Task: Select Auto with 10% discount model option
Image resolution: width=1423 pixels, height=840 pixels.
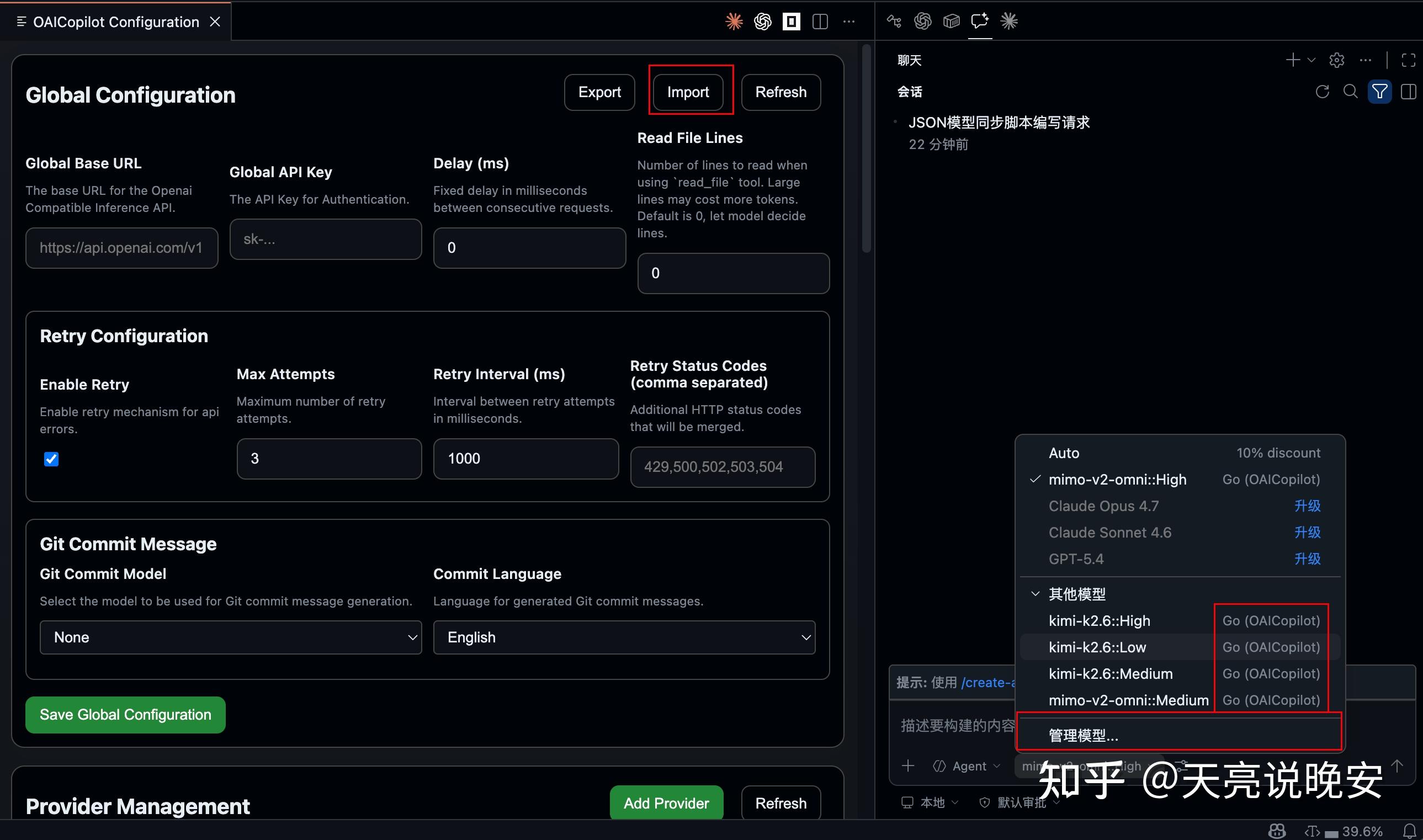Action: click(x=1180, y=453)
